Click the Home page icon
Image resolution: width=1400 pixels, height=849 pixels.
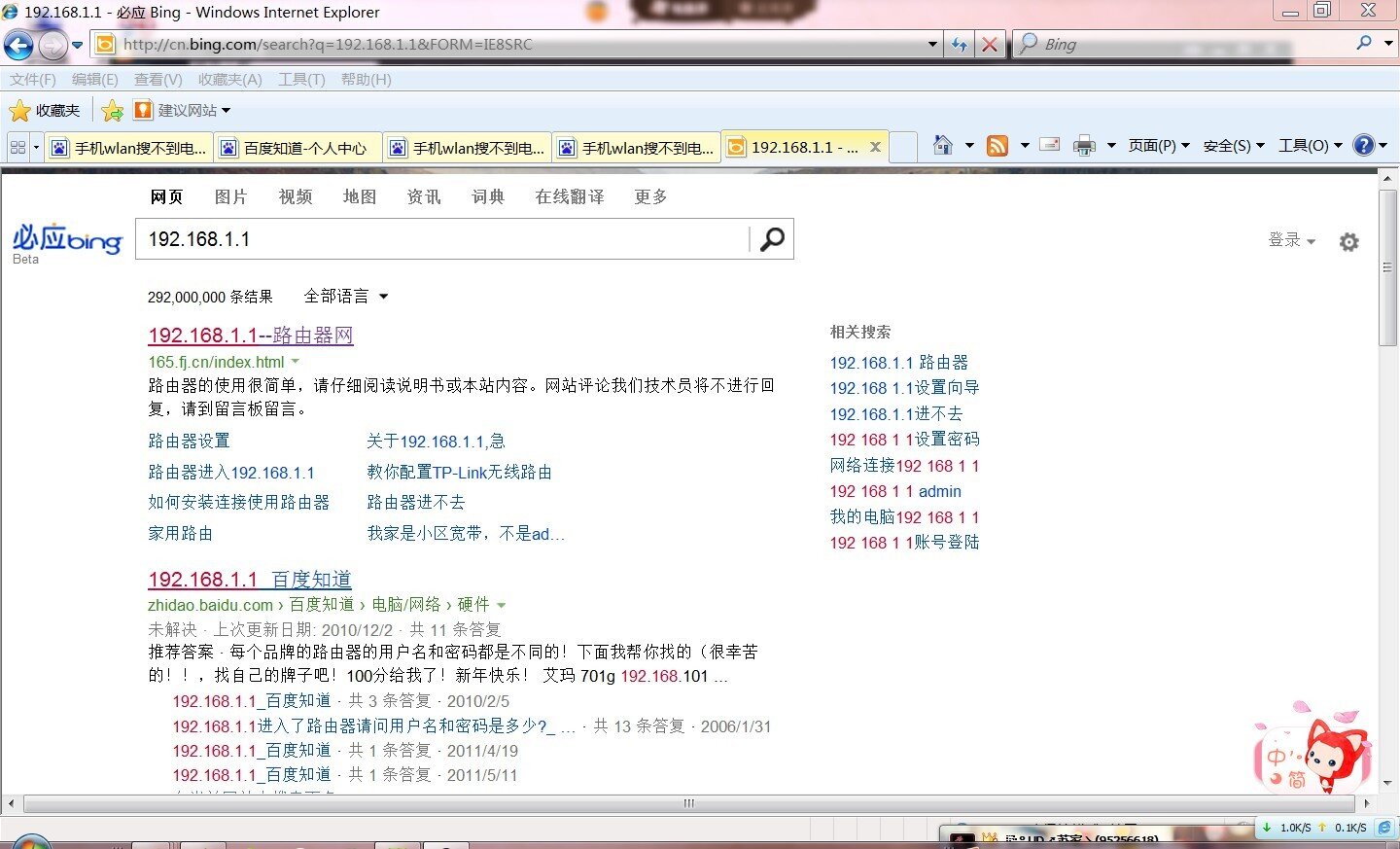[942, 145]
